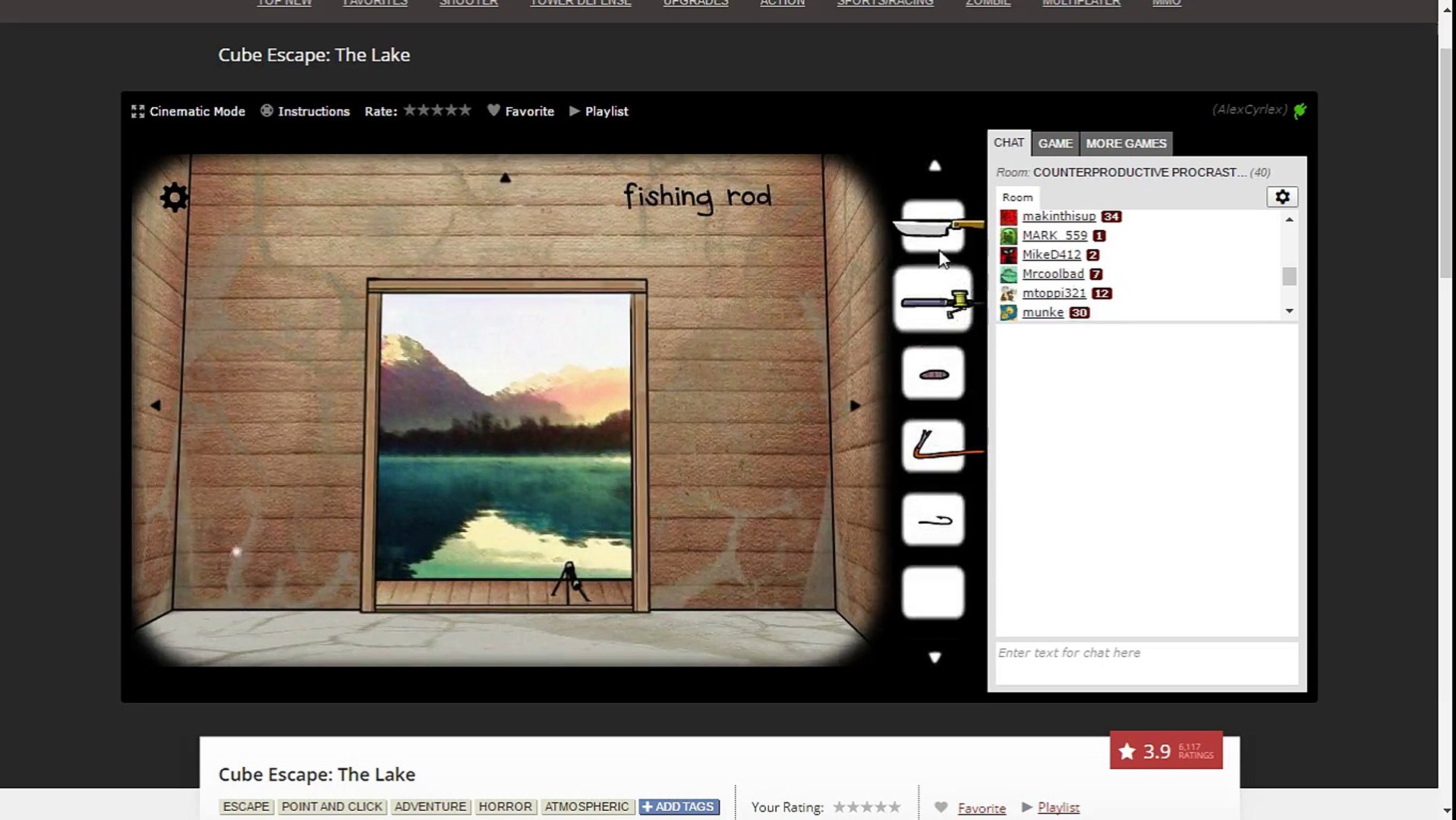Select the fishing rod inventory item

click(933, 301)
